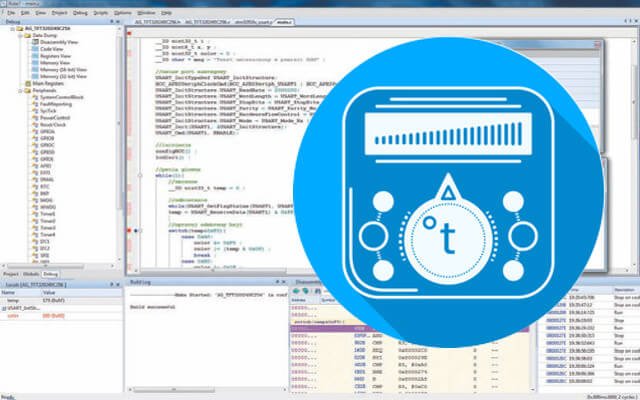This screenshot has width=640, height=400.
Task: Click the Value column header in Locals
Action: (x=81, y=292)
